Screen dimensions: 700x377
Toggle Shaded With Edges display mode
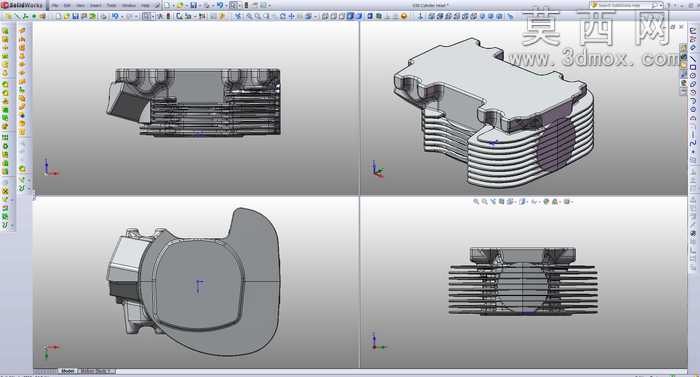[x=350, y=17]
